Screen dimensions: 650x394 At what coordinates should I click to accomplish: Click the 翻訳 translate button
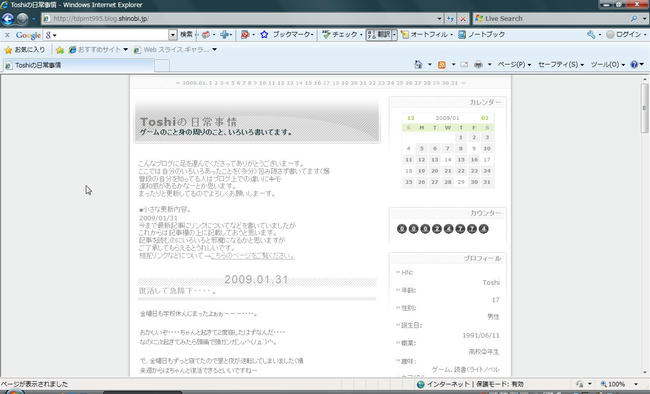[x=379, y=35]
